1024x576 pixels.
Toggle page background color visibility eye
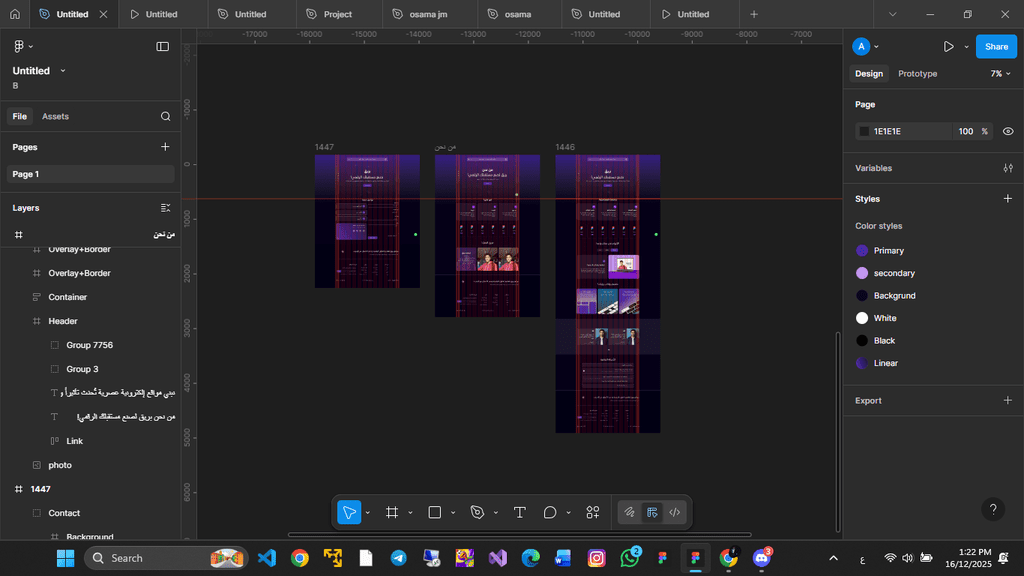pyautogui.click(x=1007, y=131)
